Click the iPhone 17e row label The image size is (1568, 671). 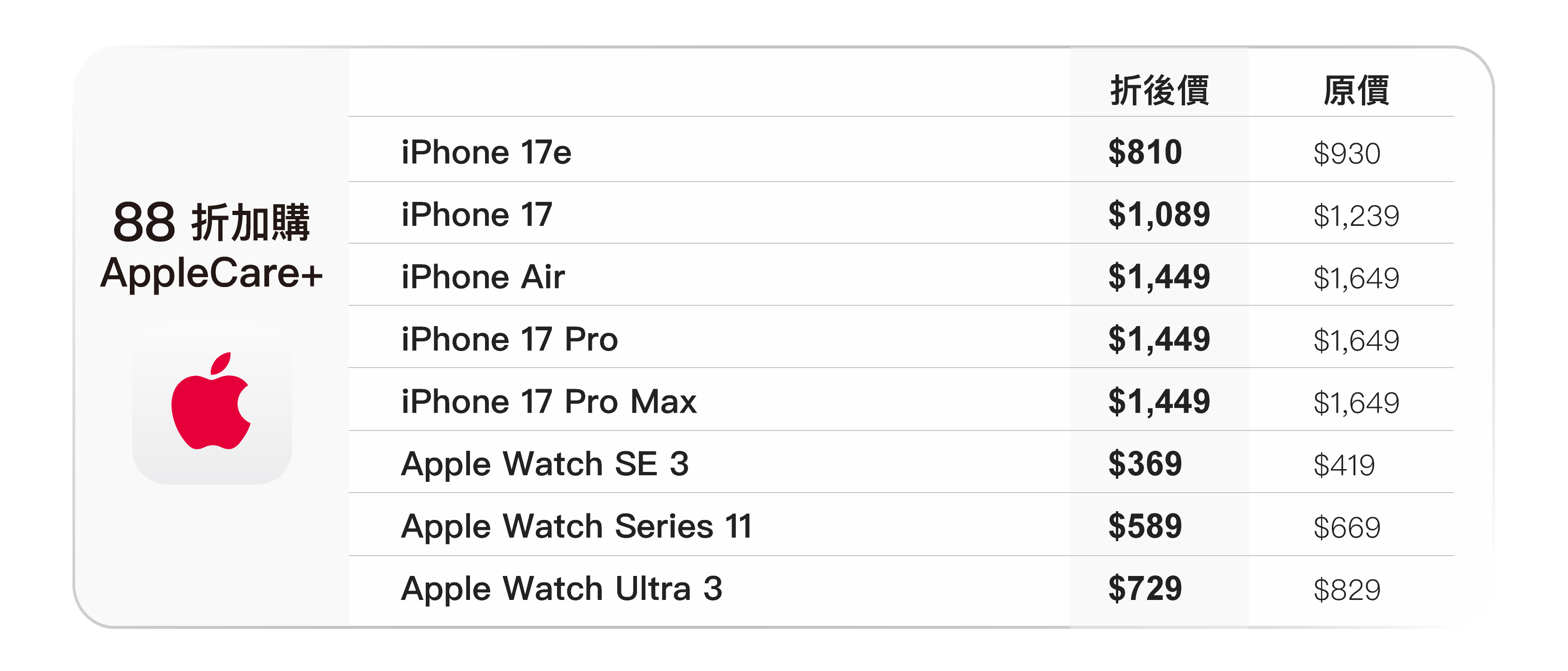click(x=486, y=152)
